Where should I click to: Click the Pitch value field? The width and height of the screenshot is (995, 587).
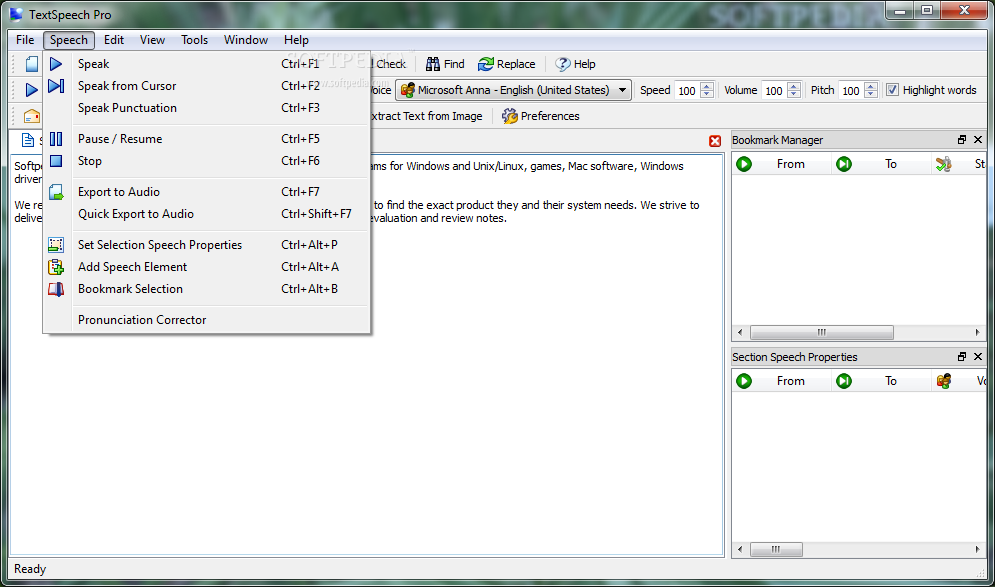851,90
